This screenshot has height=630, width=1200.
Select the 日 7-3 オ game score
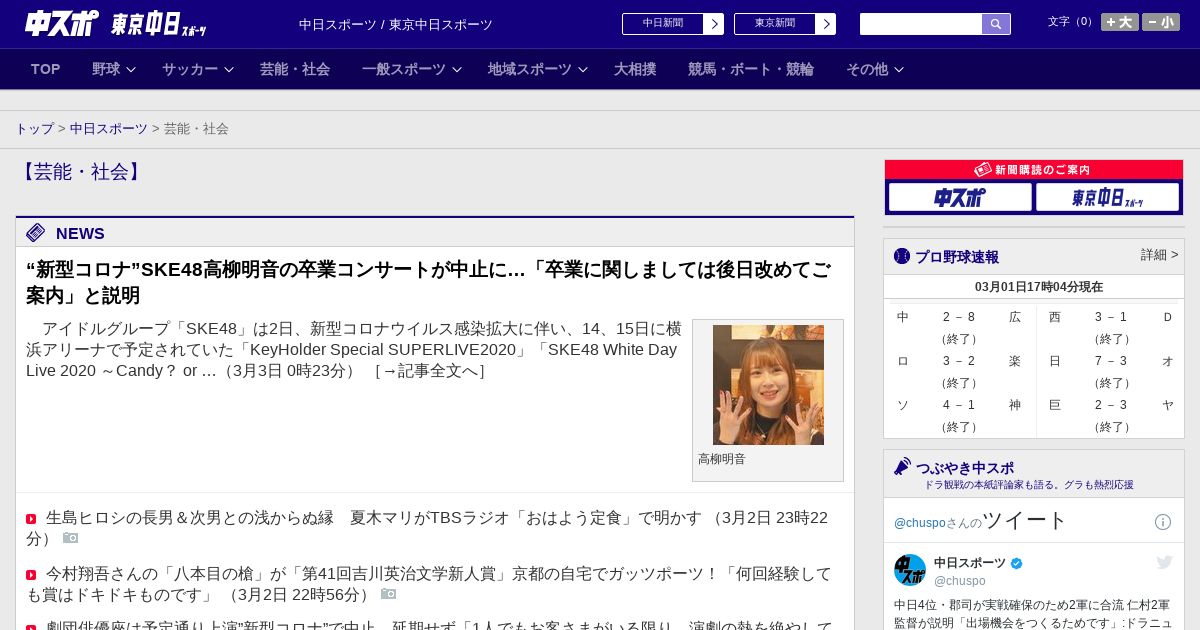click(1110, 361)
